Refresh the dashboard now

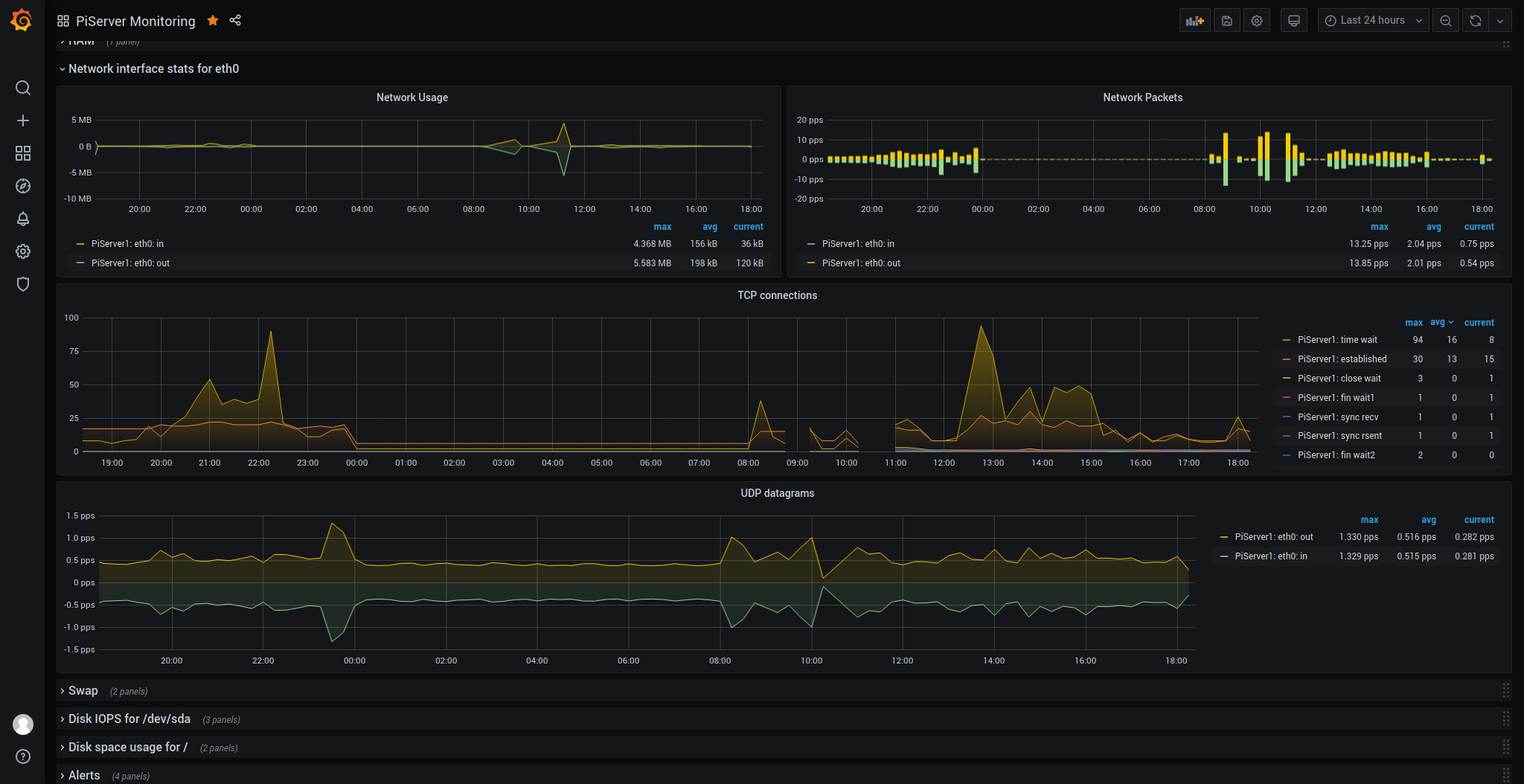[x=1476, y=21]
